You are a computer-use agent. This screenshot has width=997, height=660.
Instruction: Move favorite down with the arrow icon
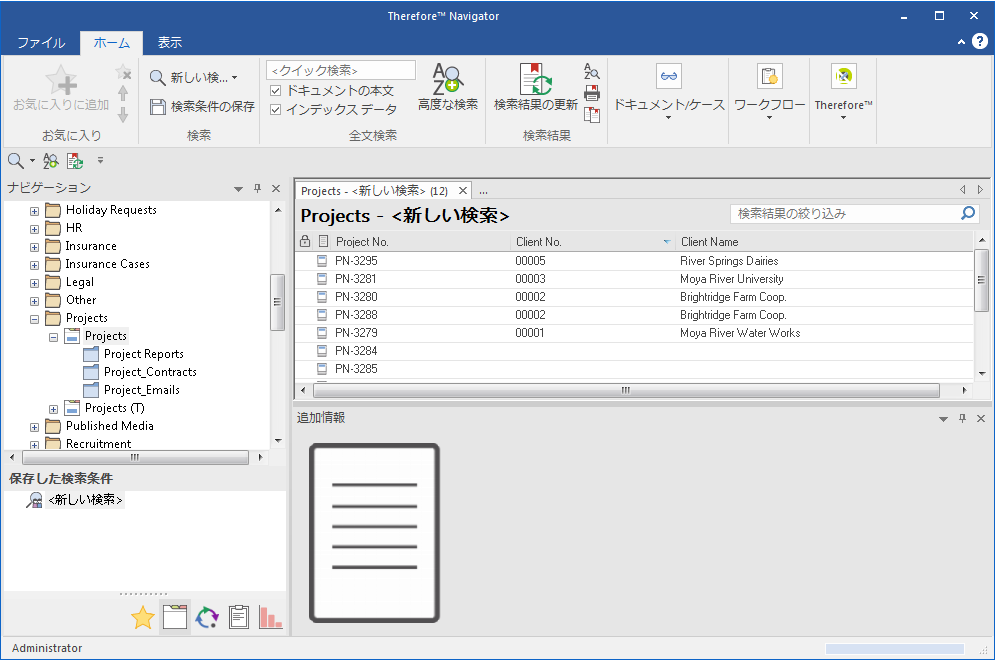click(123, 115)
